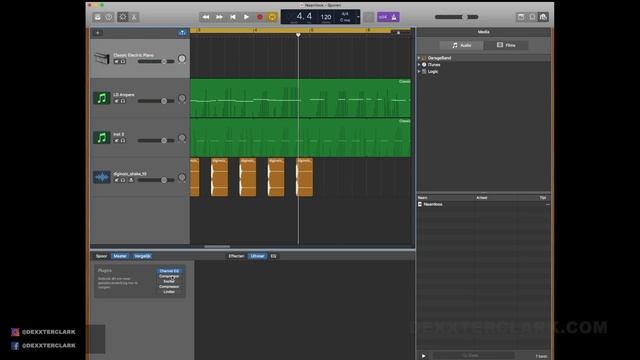Viewport: 640px width, 360px height.
Task: Expand the Logic folder in Media
Action: [419, 71]
